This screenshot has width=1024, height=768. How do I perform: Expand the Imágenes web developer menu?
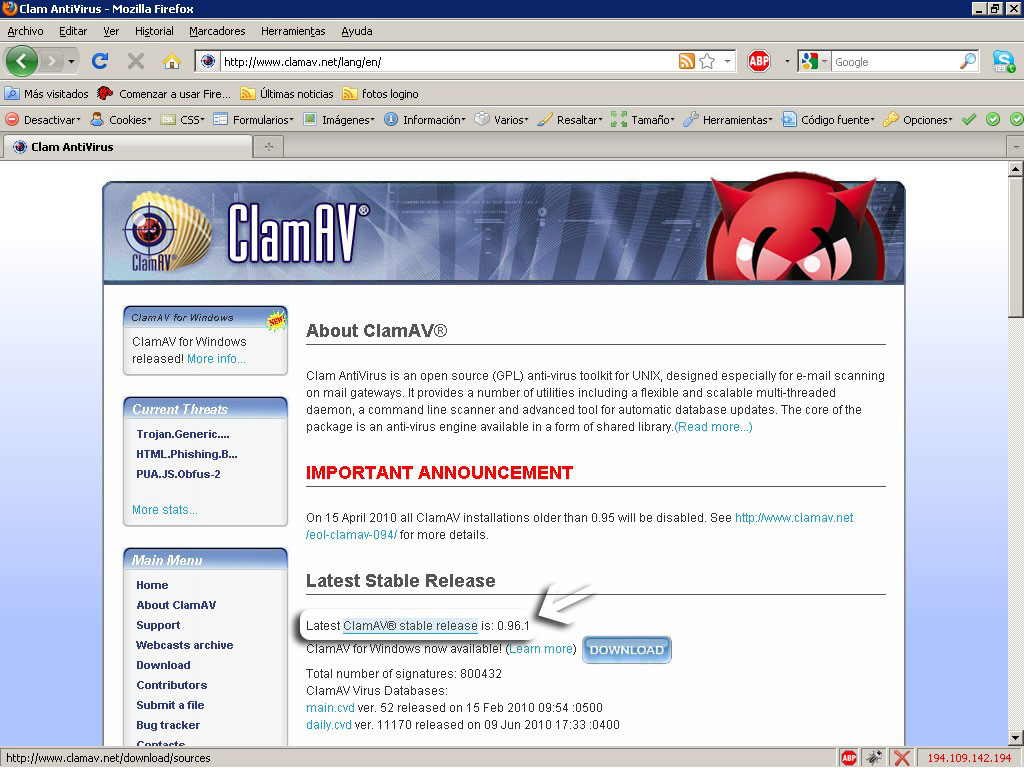tap(339, 120)
